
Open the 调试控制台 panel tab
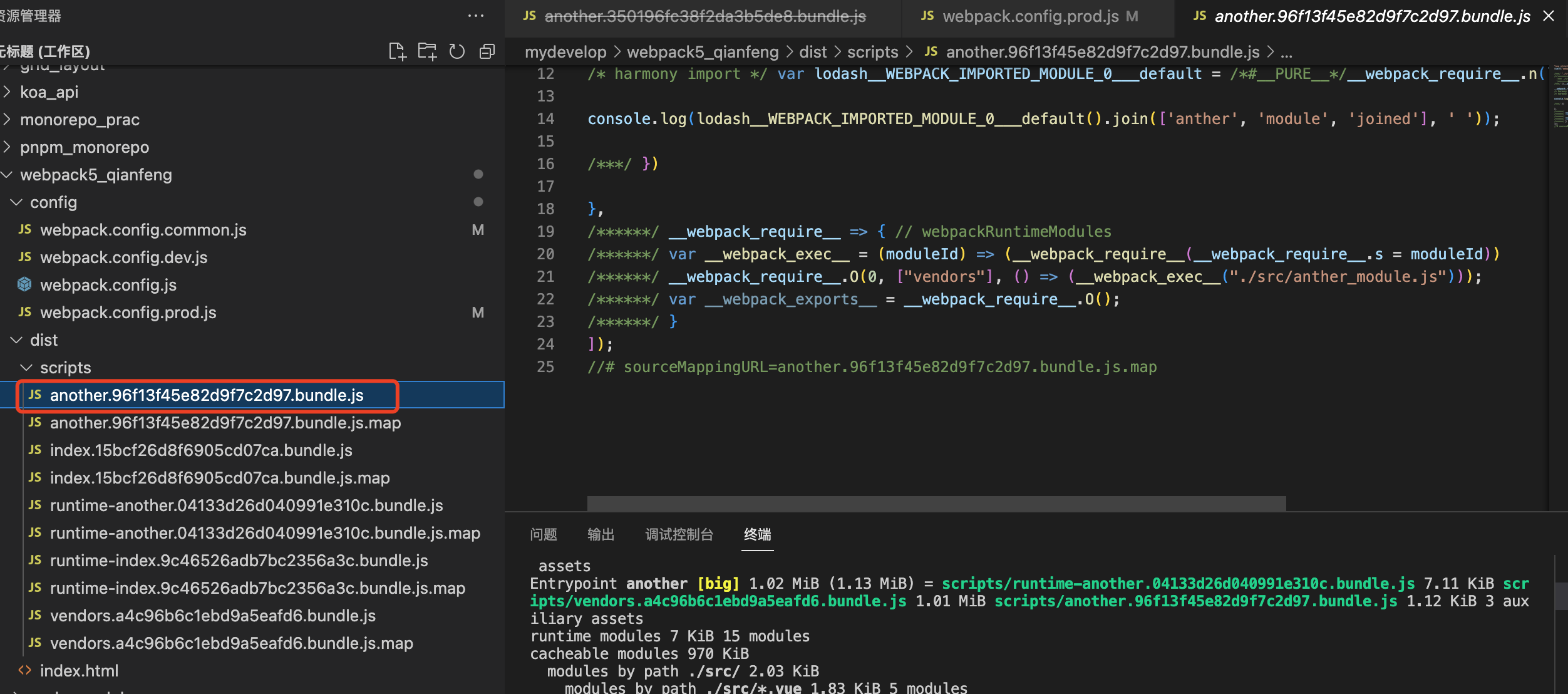[679, 534]
